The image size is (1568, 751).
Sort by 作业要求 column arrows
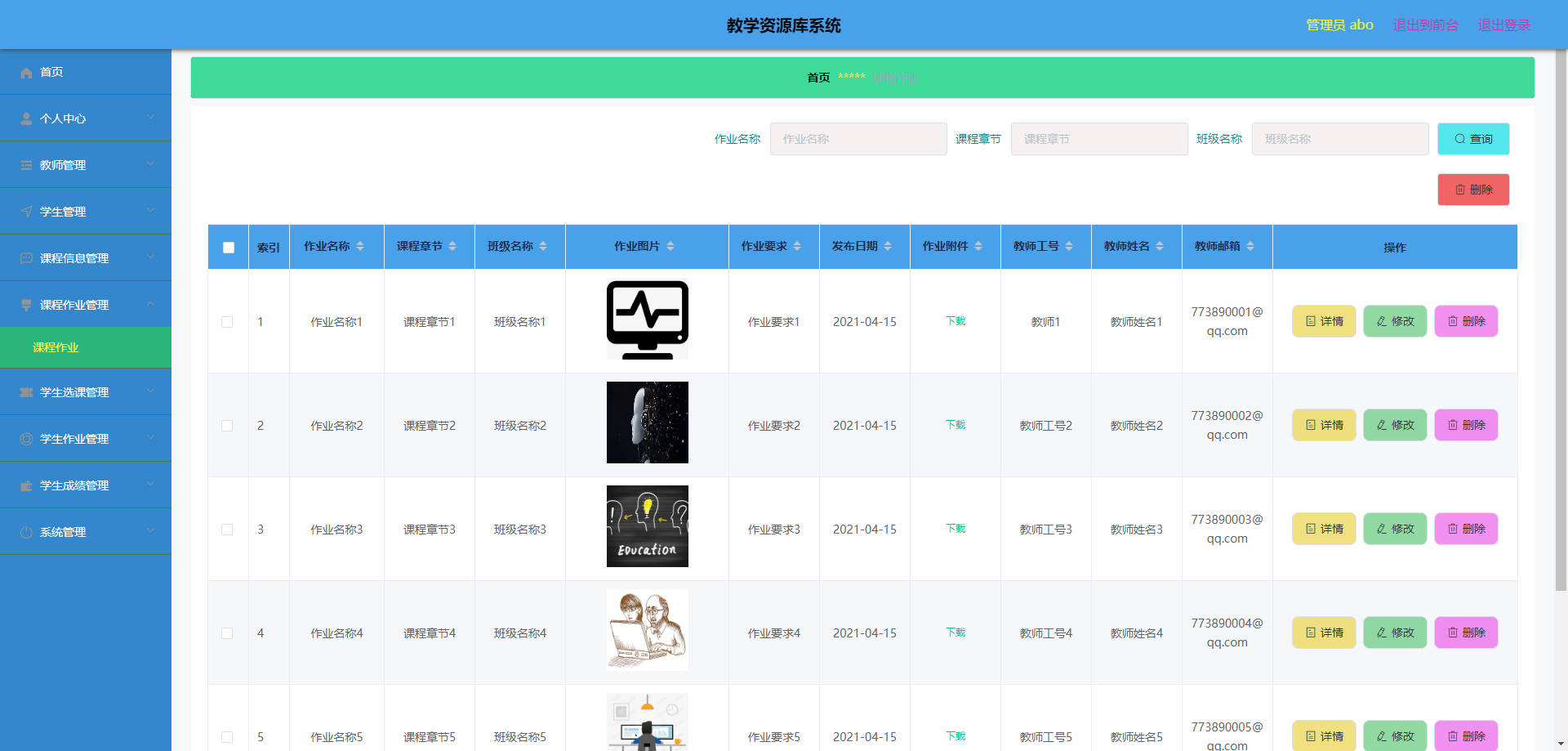[x=797, y=247]
